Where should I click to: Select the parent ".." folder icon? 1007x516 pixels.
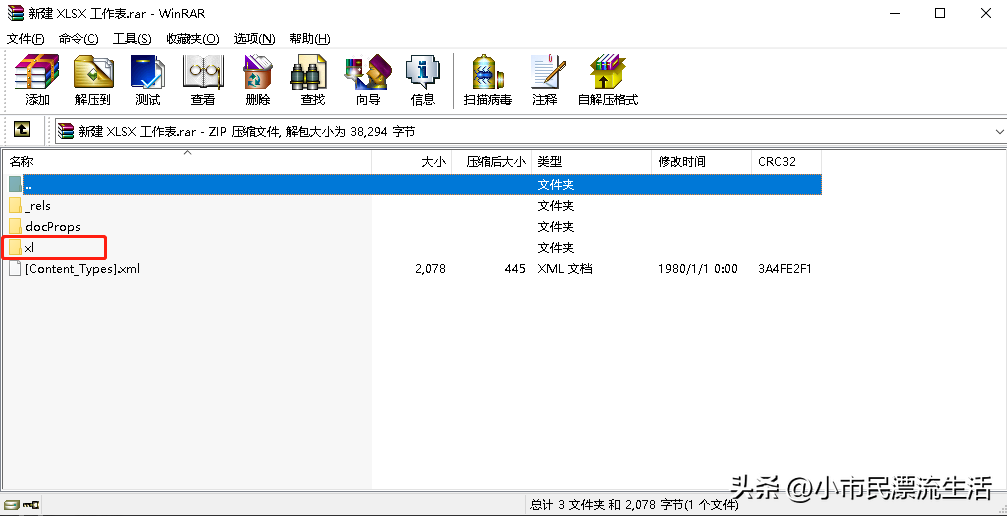pyautogui.click(x=15, y=184)
